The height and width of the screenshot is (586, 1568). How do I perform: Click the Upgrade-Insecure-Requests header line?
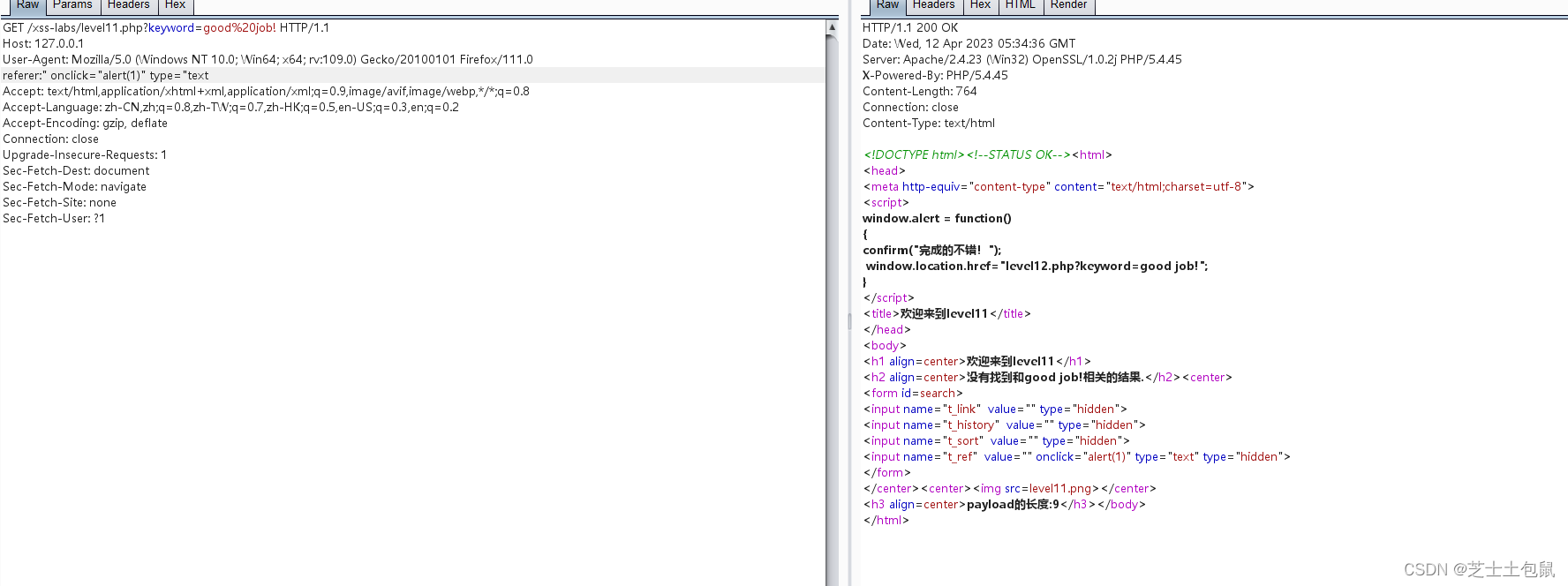[85, 154]
